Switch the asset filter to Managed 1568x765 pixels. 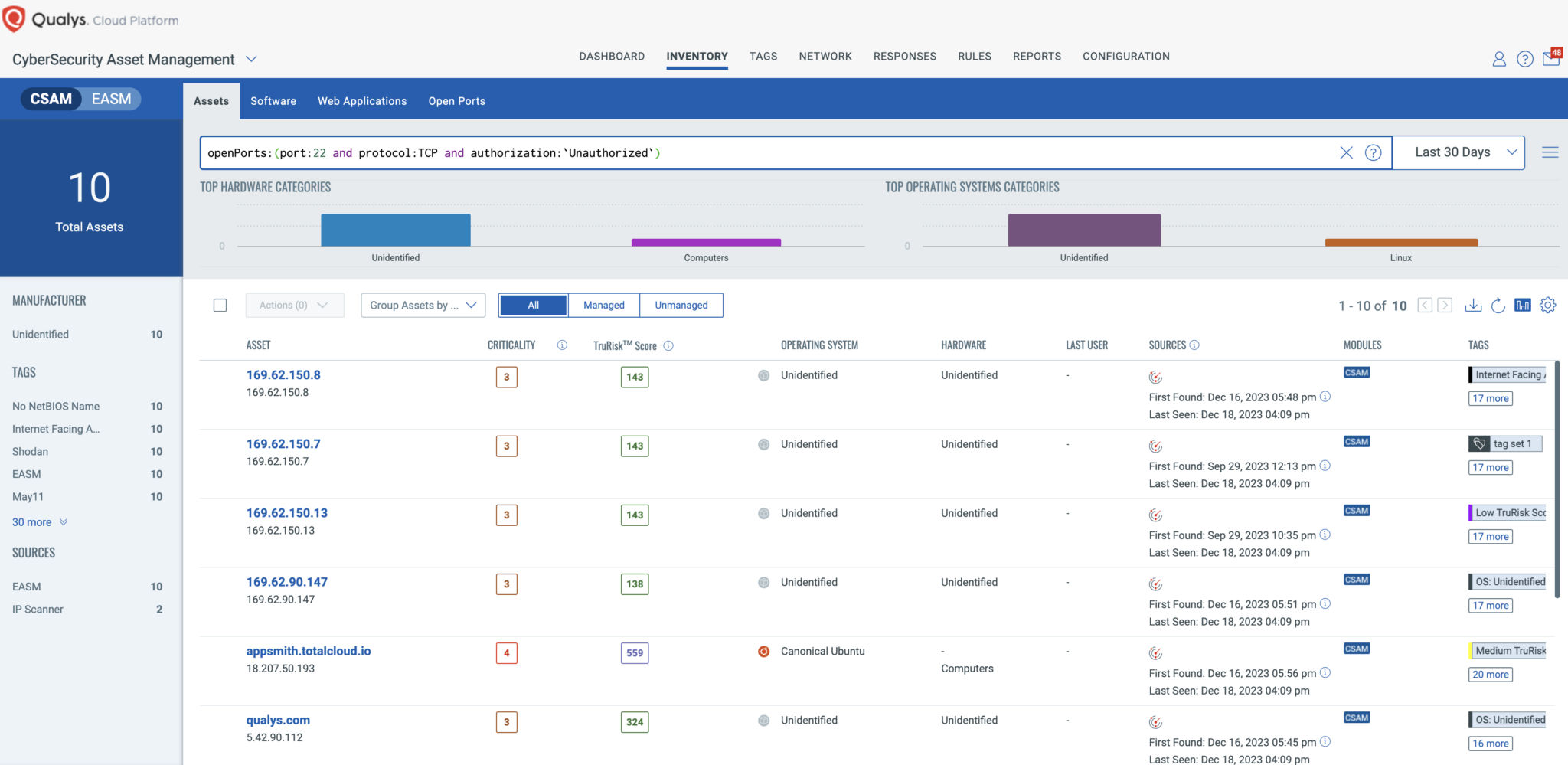[603, 305]
